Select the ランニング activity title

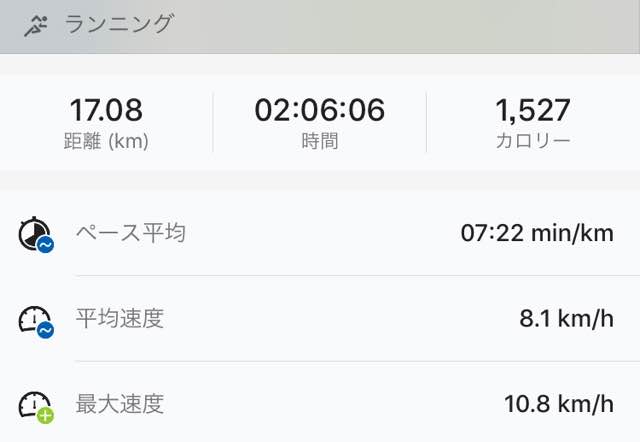(119, 24)
